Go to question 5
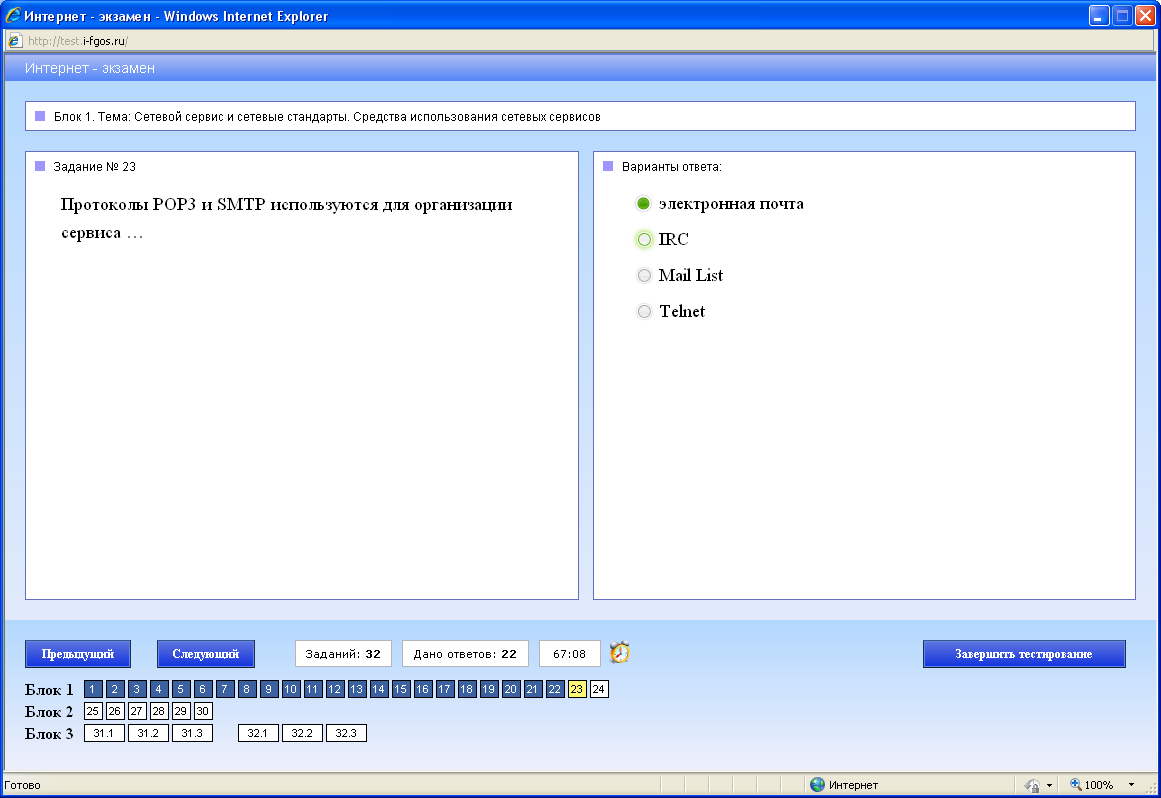The height and width of the screenshot is (798, 1161). (181, 689)
